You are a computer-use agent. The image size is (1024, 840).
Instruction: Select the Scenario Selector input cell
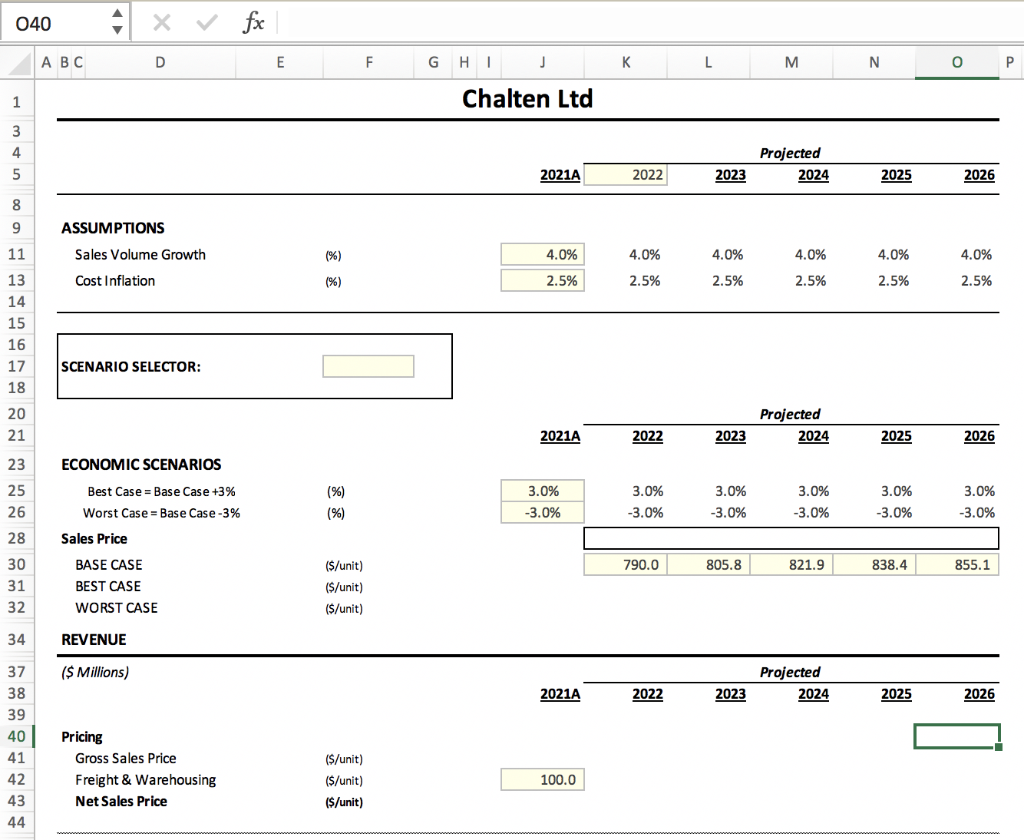pyautogui.click(x=368, y=366)
